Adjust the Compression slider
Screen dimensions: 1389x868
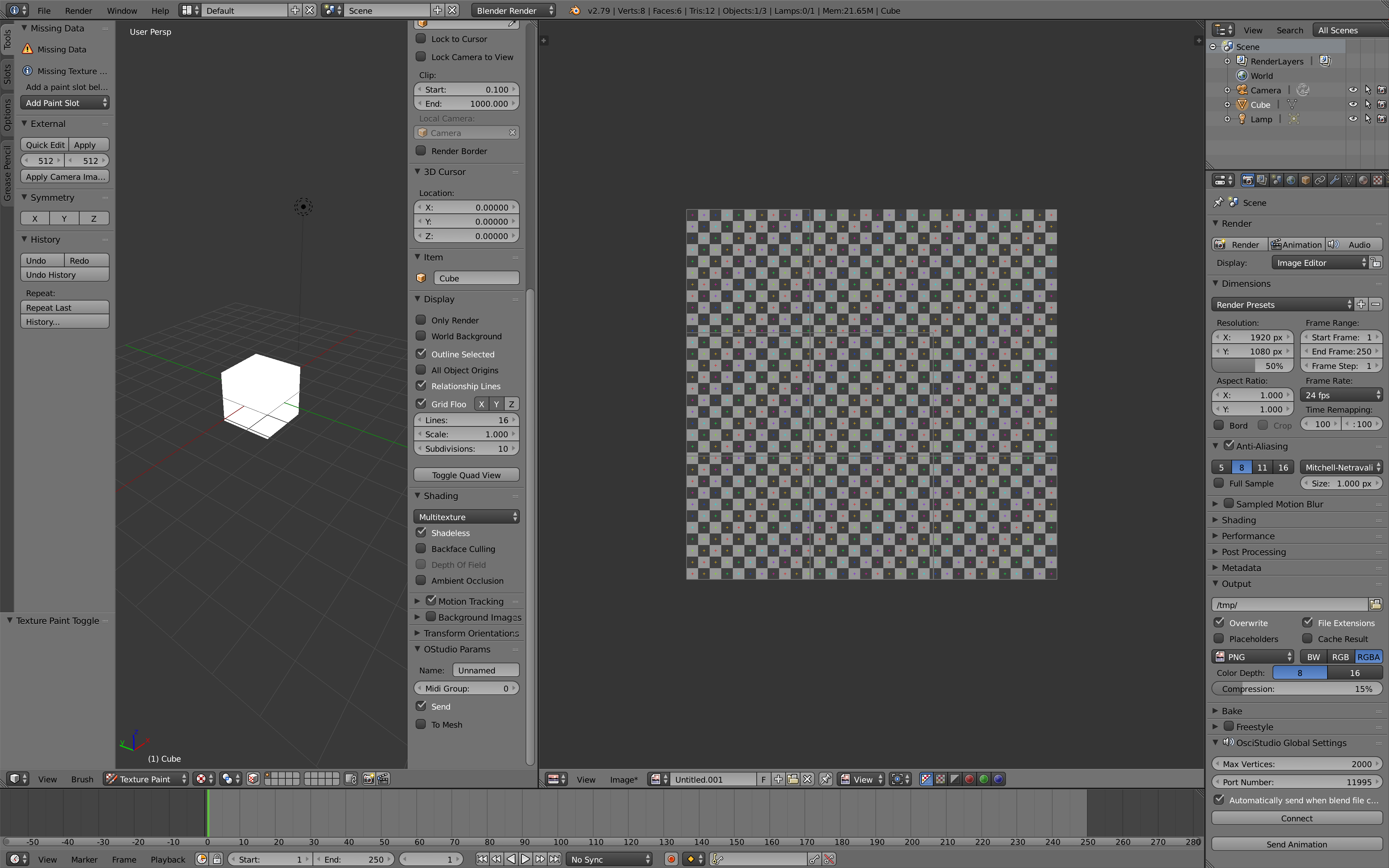[1297, 688]
